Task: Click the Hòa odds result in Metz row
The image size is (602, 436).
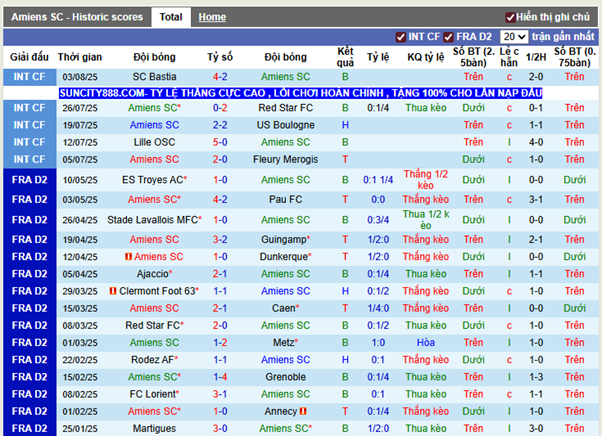Action: [x=425, y=343]
